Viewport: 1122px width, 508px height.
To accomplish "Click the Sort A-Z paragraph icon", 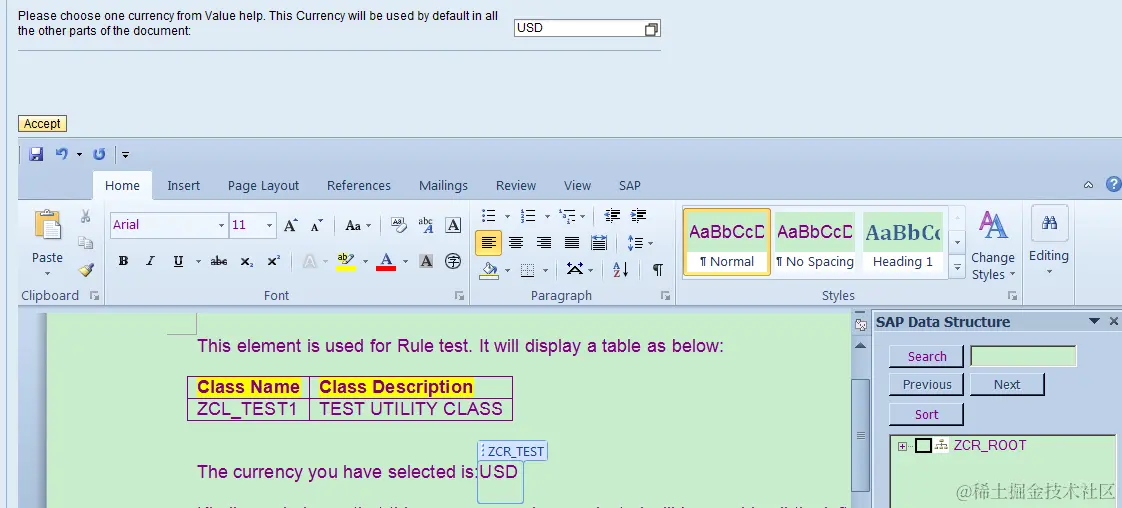I will tap(620, 270).
